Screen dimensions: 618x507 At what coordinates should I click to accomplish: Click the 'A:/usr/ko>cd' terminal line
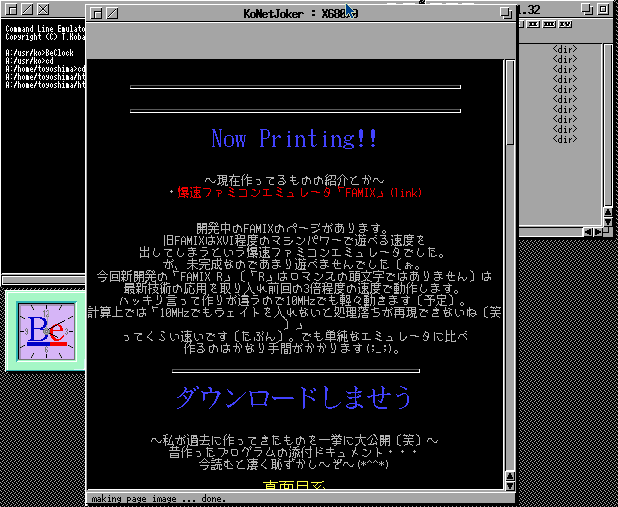(30, 61)
